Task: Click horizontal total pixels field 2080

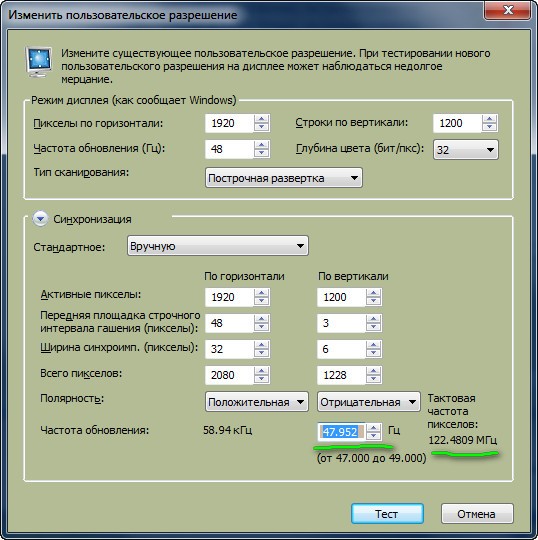Action: [x=229, y=375]
